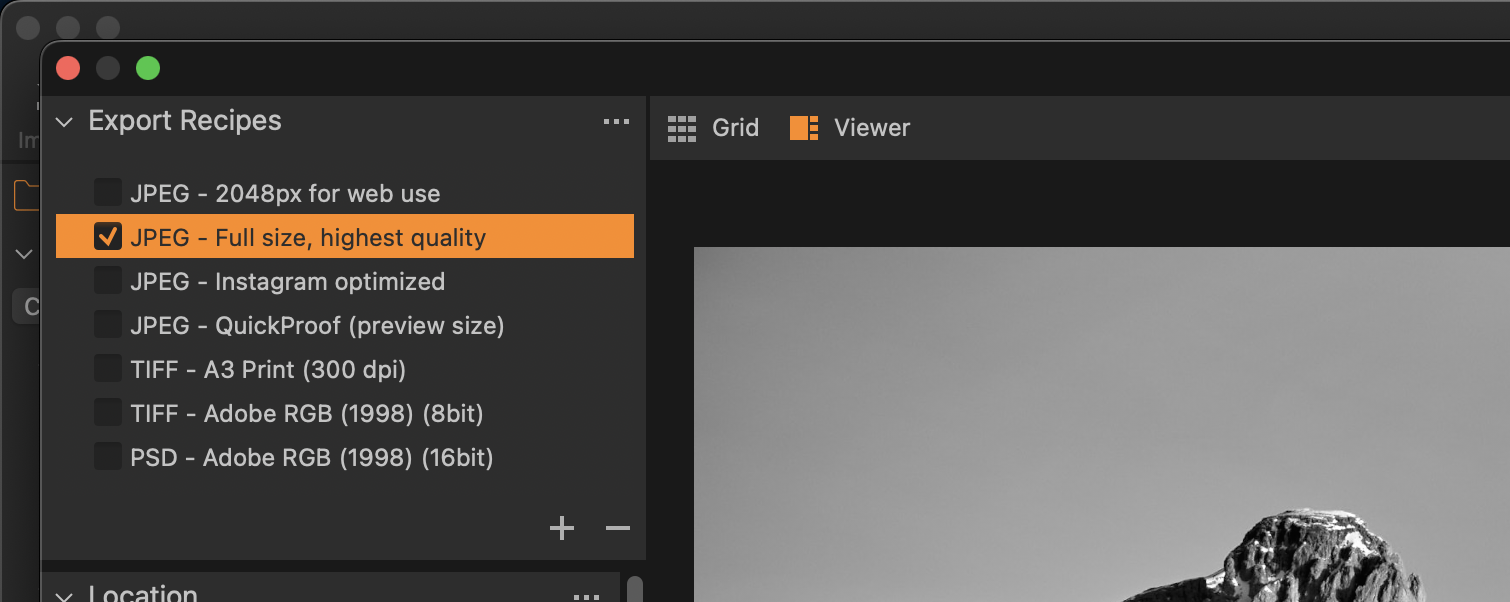Screen dimensions: 1510x602
Task: Click the orange folder icon
Action: pos(27,196)
